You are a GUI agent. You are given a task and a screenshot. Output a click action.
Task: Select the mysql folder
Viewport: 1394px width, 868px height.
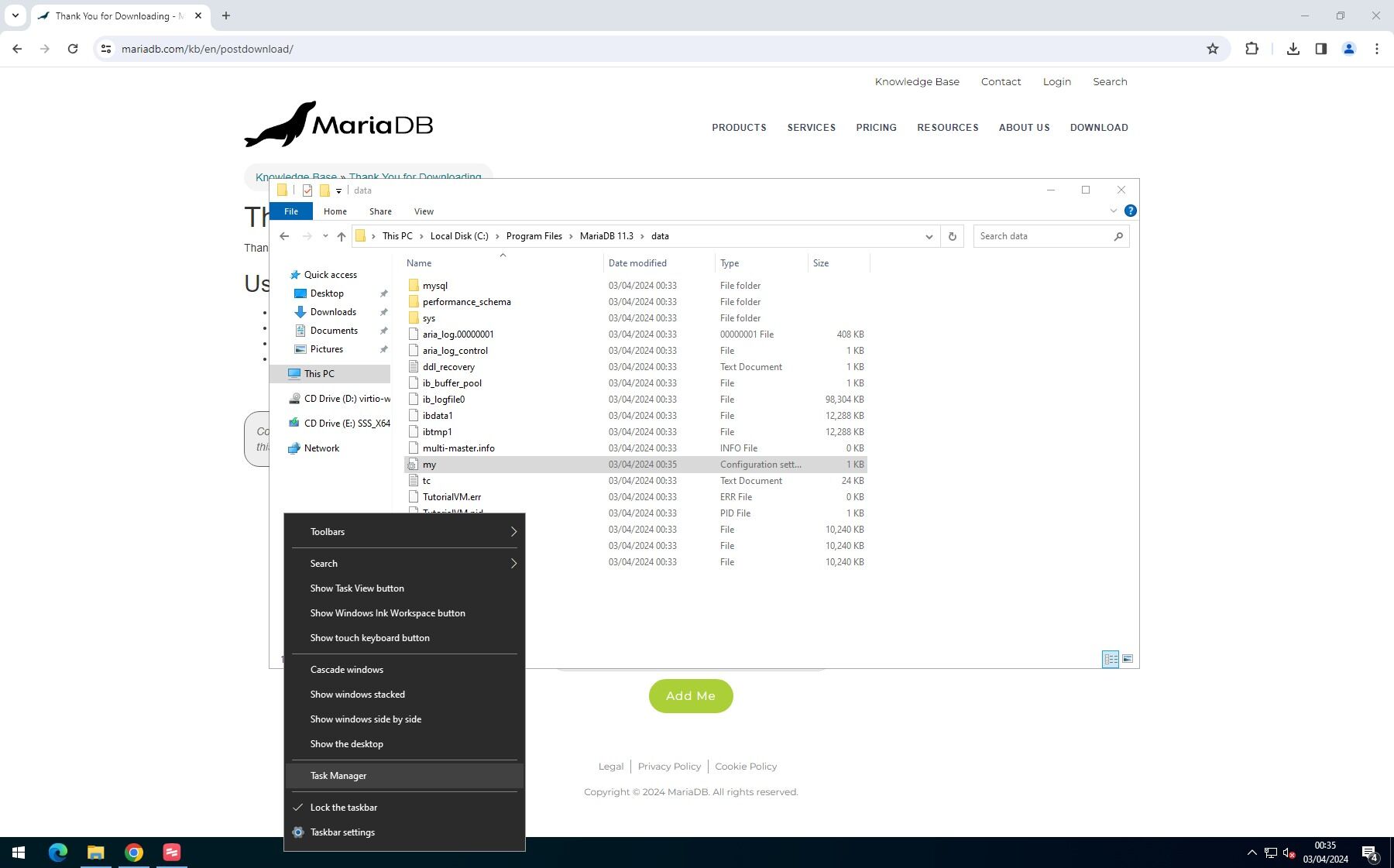pyautogui.click(x=435, y=286)
